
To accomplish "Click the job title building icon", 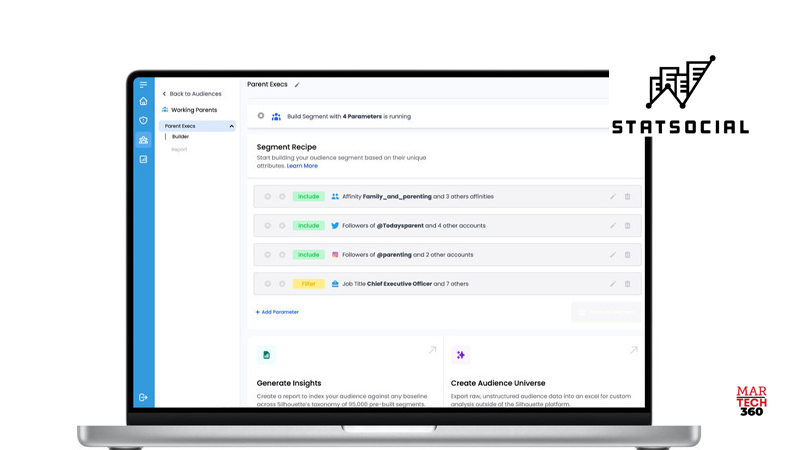I will pos(335,284).
